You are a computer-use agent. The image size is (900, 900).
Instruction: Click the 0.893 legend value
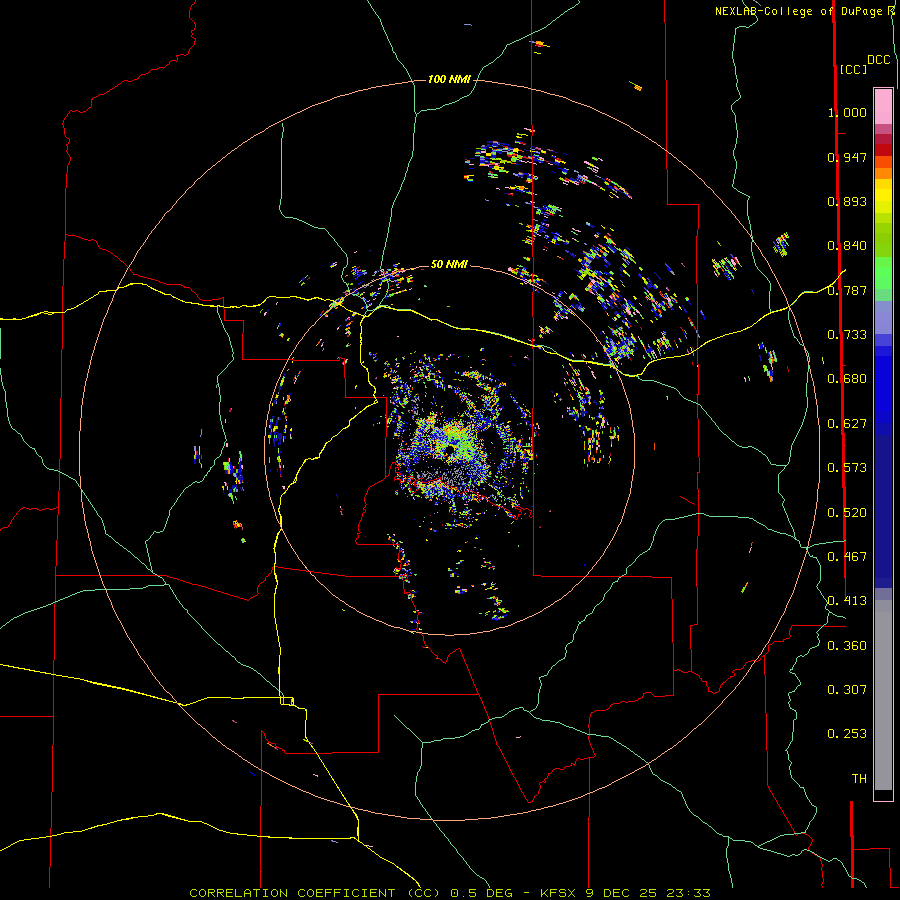click(847, 201)
